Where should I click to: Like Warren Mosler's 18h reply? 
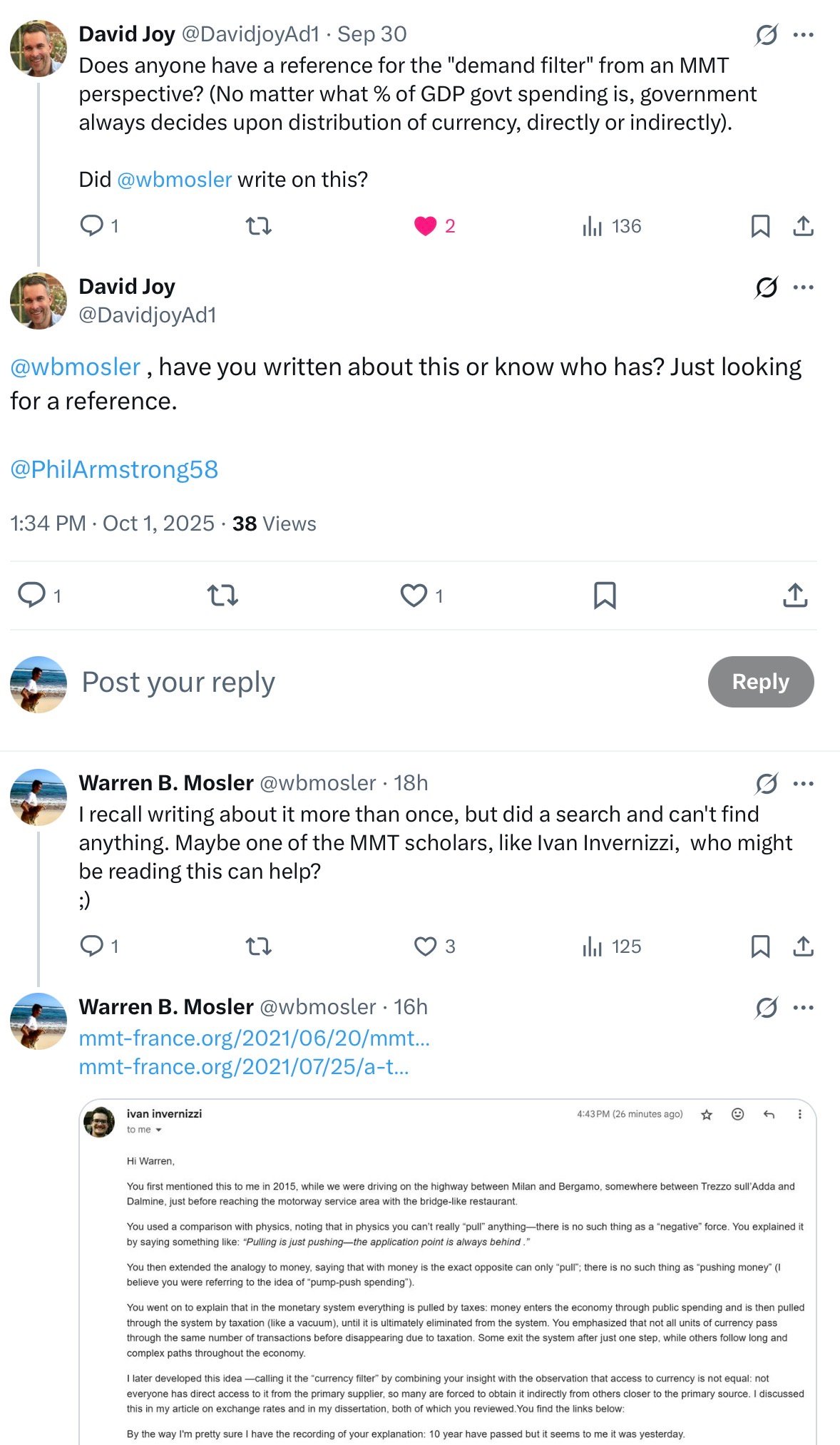426,946
